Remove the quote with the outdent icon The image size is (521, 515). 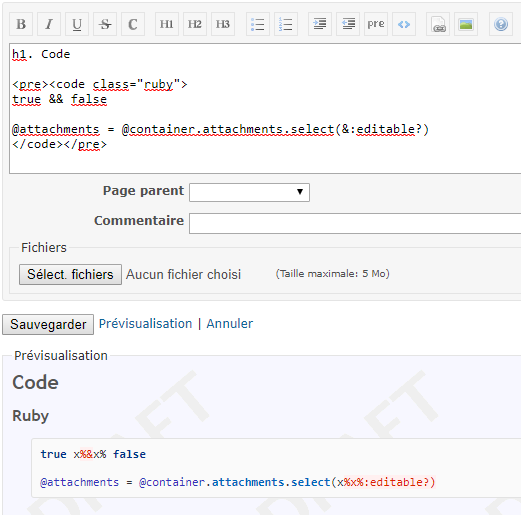(348, 24)
